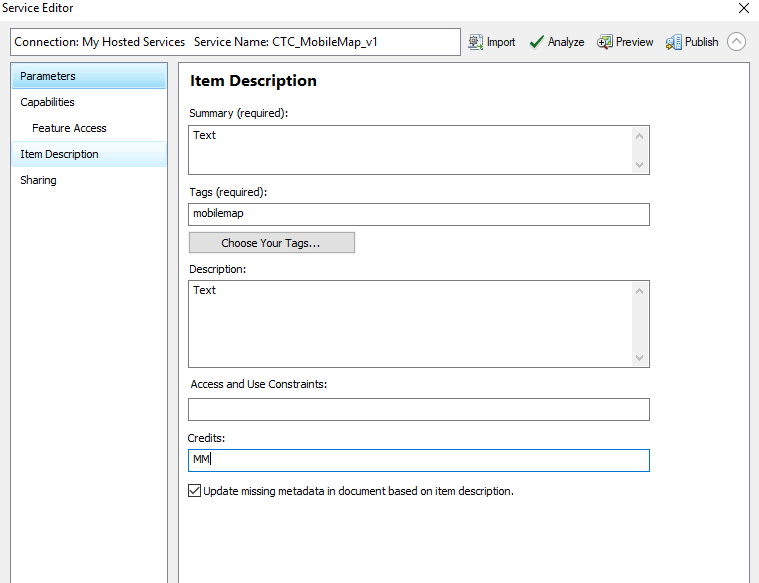Screen dimensions: 759x583
Task: Click the Tags field containing mobilemap
Action: point(418,214)
